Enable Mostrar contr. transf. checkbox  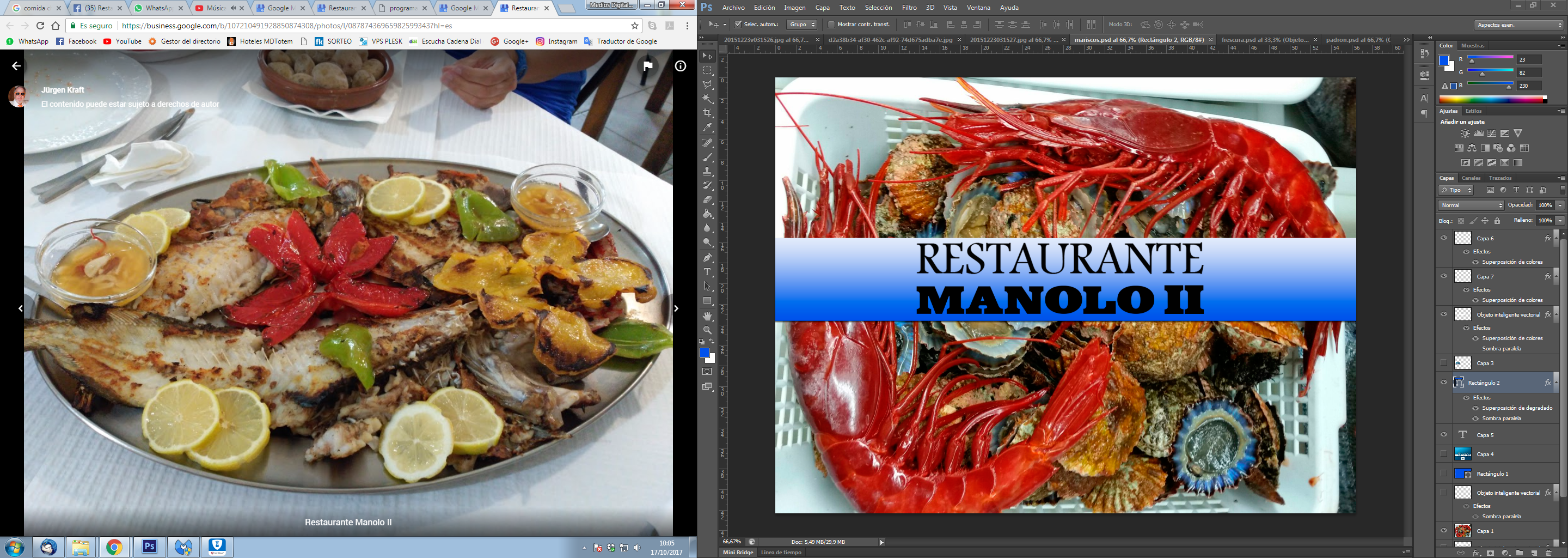tap(831, 25)
